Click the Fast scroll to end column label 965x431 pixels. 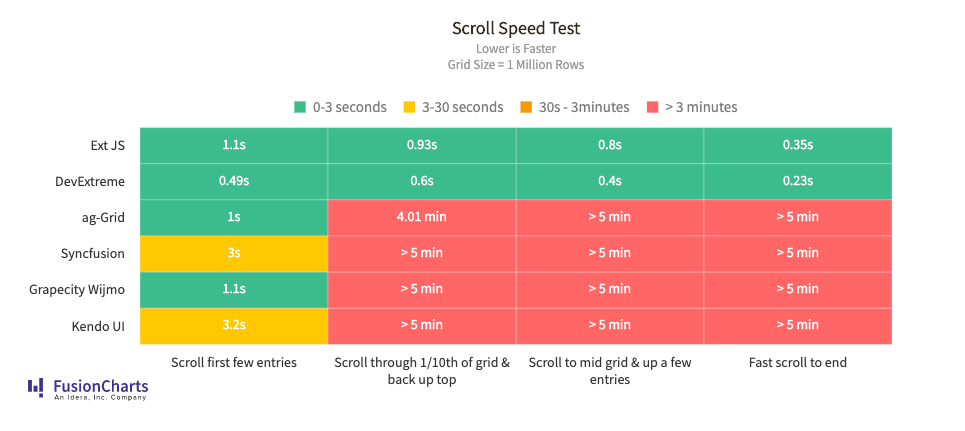point(798,362)
